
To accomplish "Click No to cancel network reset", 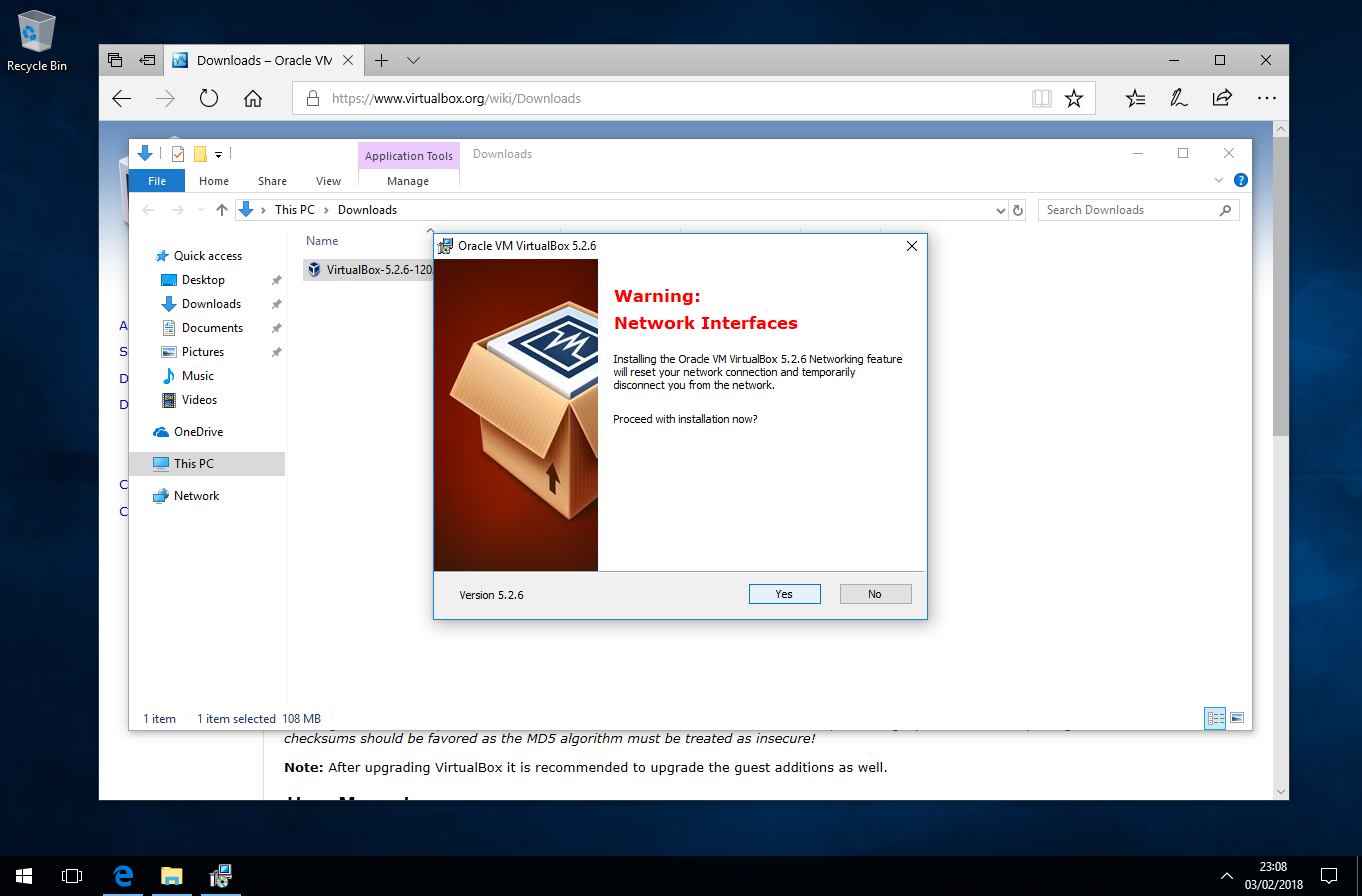I will (x=875, y=594).
